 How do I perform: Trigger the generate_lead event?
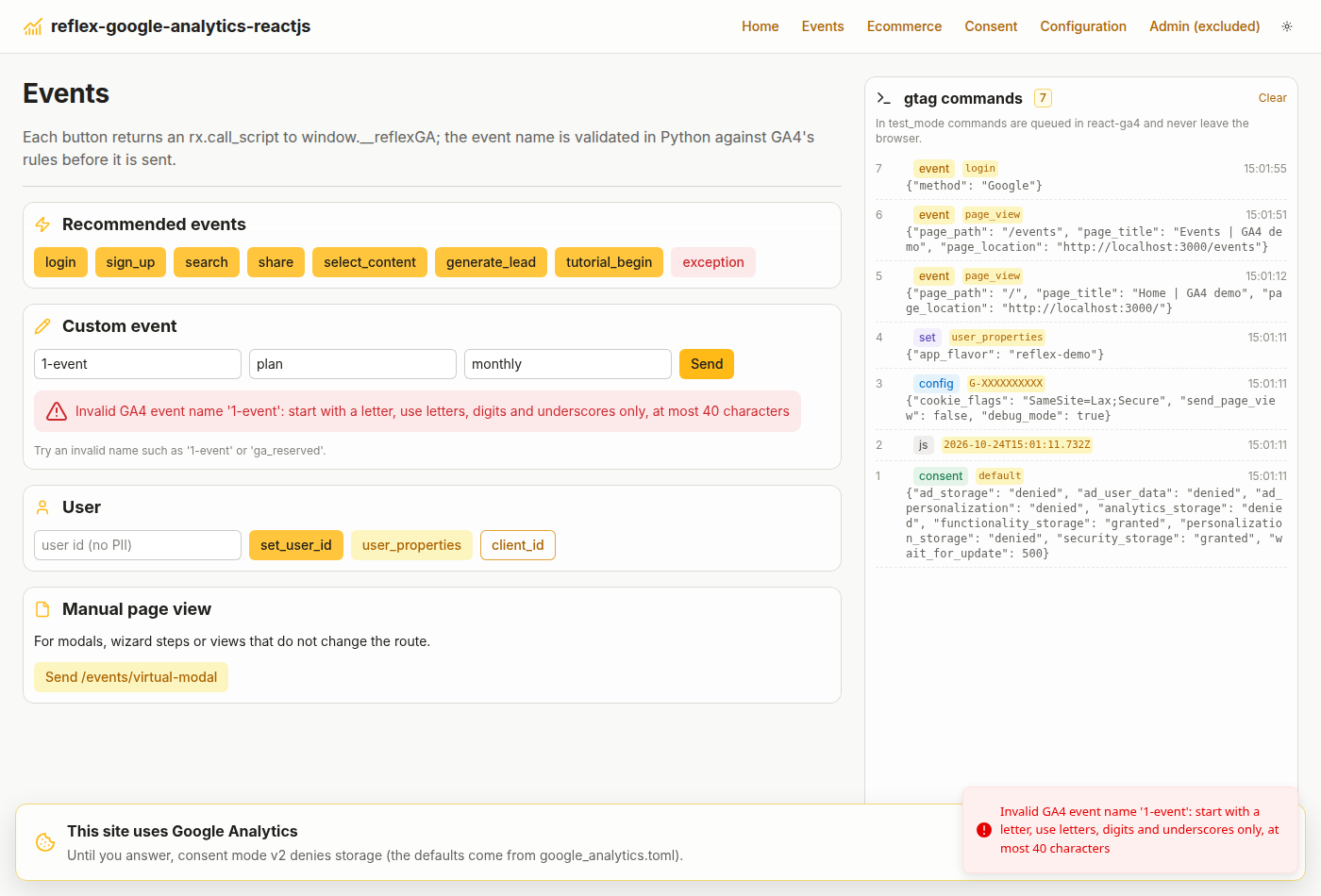[491, 262]
